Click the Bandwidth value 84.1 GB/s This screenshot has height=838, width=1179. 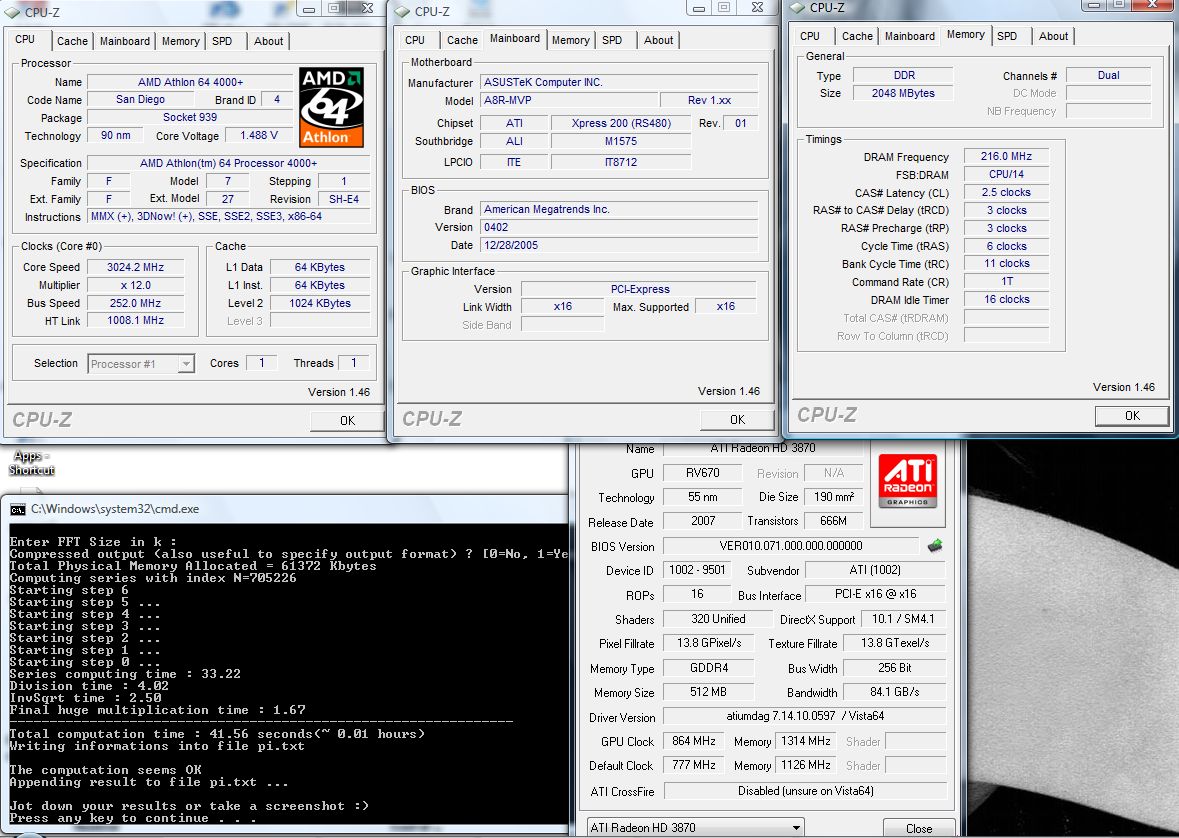point(894,692)
